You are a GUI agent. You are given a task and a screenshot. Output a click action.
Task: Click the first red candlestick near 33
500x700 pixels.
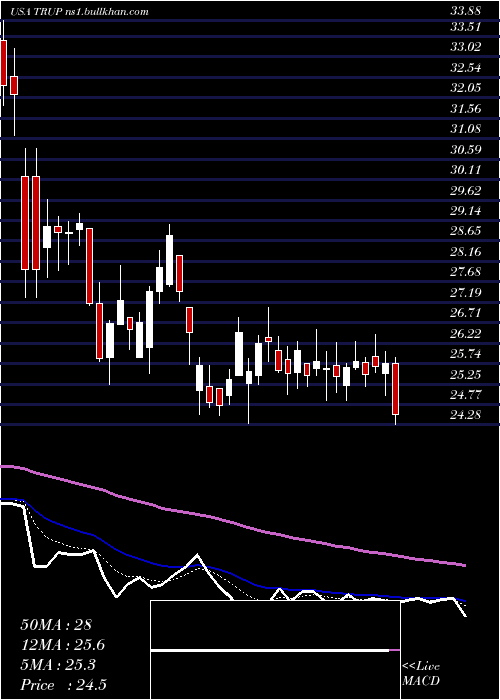point(4,62)
